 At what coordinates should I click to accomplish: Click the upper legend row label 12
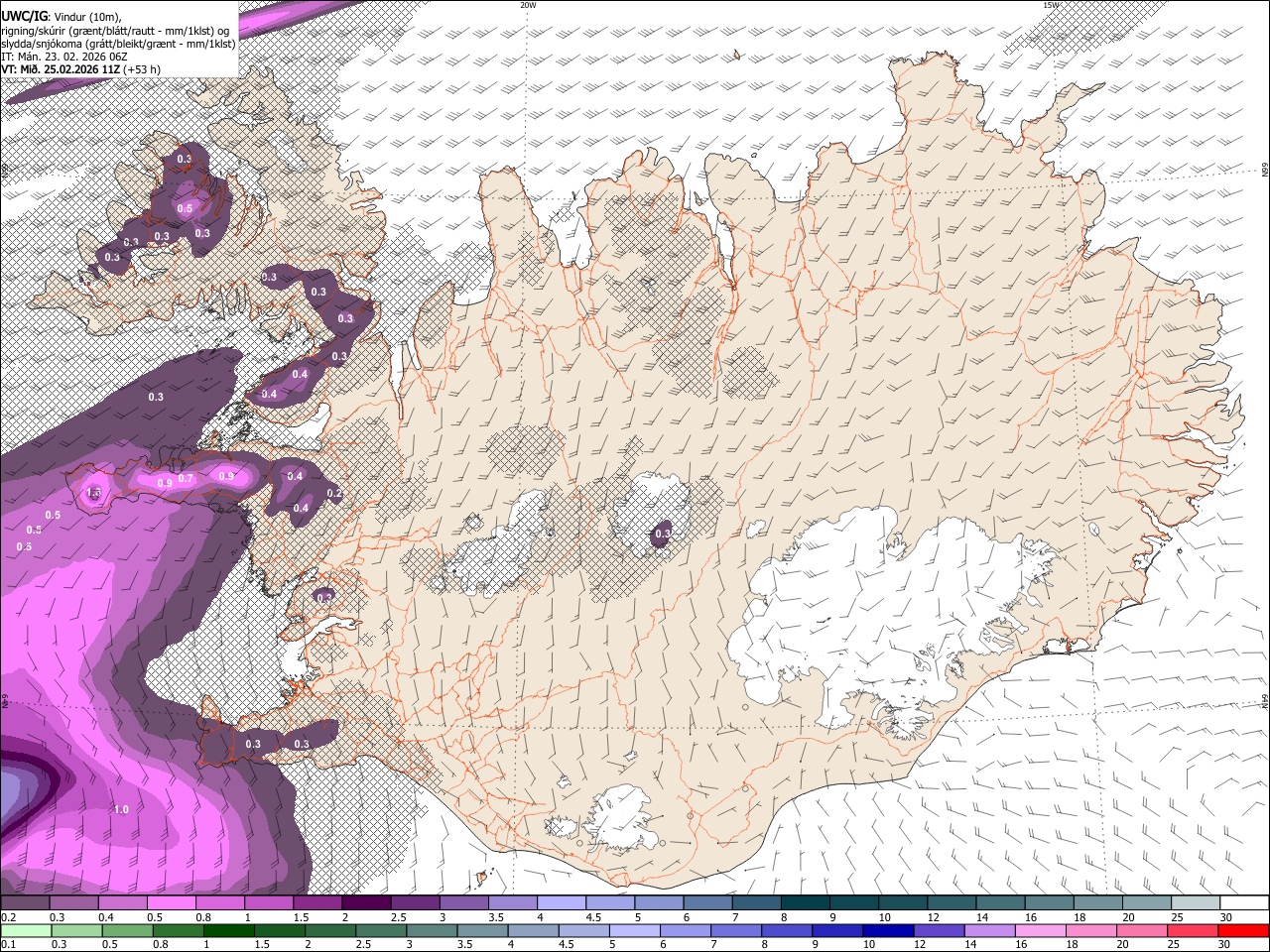[x=933, y=917]
